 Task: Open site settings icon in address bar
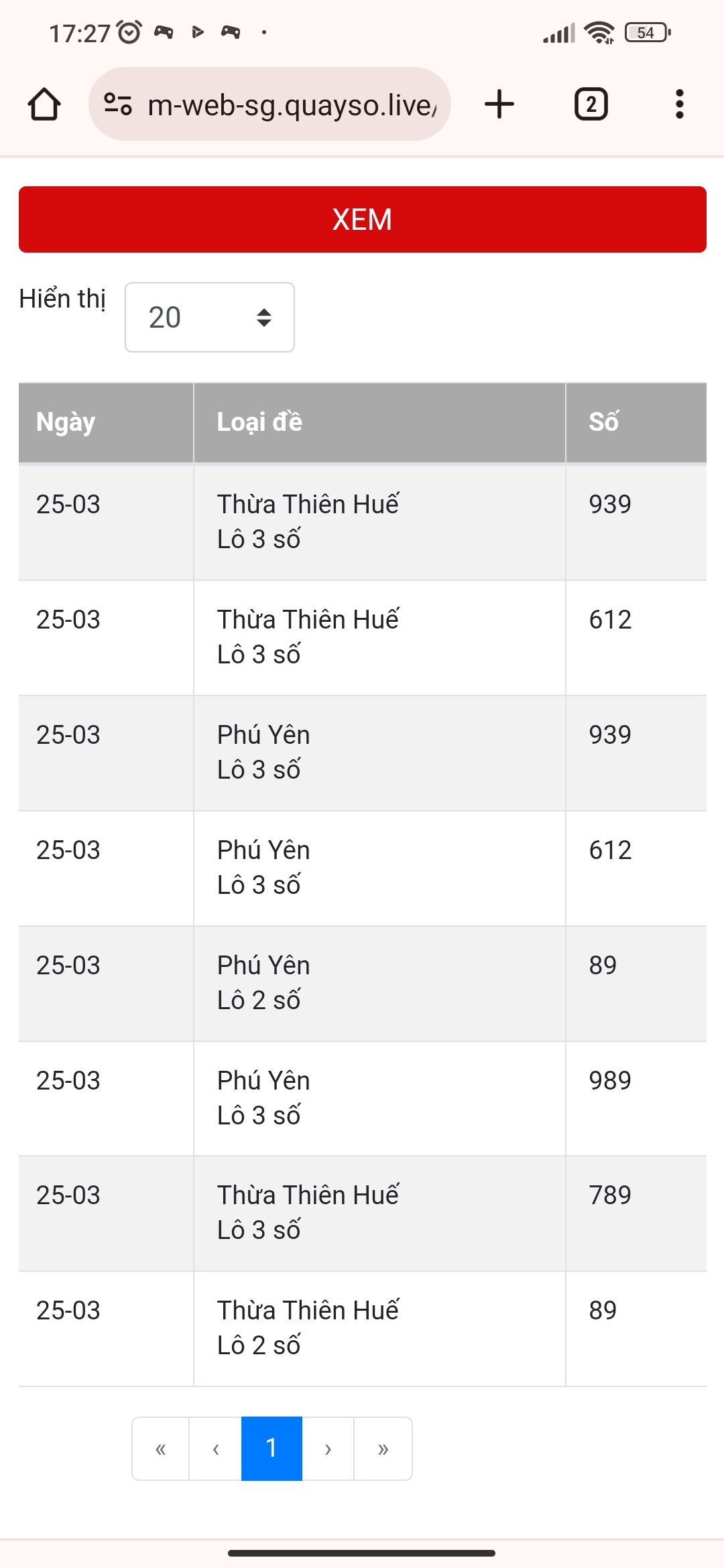tap(118, 105)
